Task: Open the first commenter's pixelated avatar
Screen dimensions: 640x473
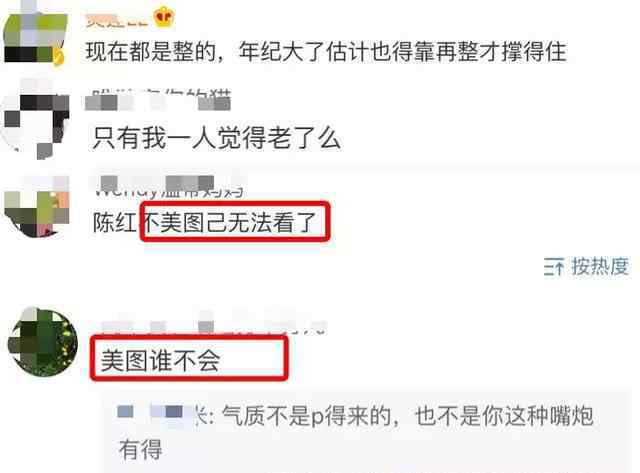Action: (34, 33)
